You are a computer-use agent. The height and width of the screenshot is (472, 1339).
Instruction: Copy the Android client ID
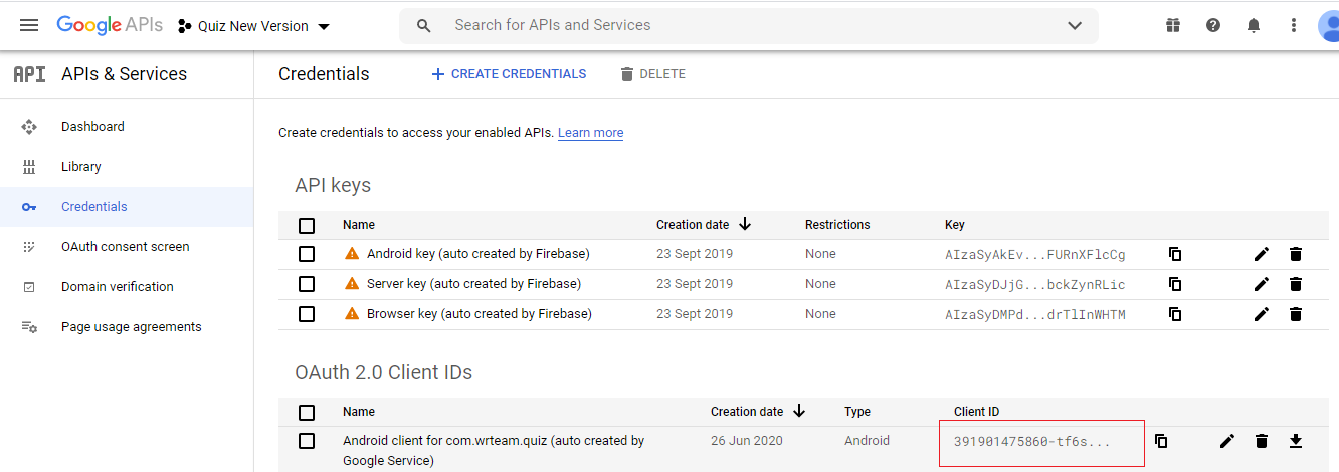(x=1161, y=441)
